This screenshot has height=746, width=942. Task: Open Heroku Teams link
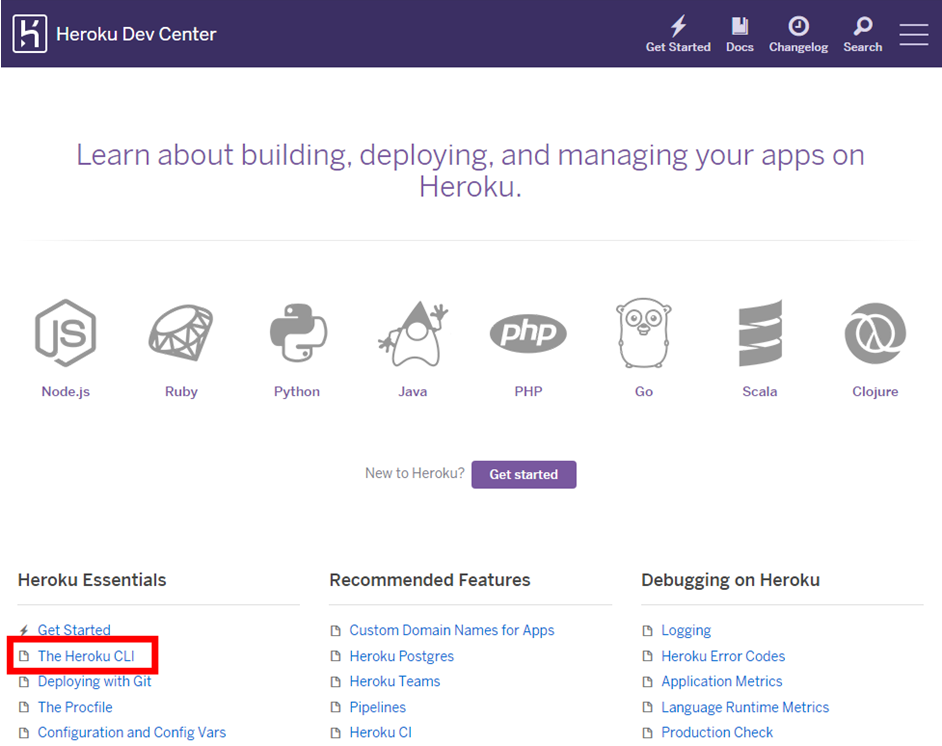pyautogui.click(x=395, y=682)
